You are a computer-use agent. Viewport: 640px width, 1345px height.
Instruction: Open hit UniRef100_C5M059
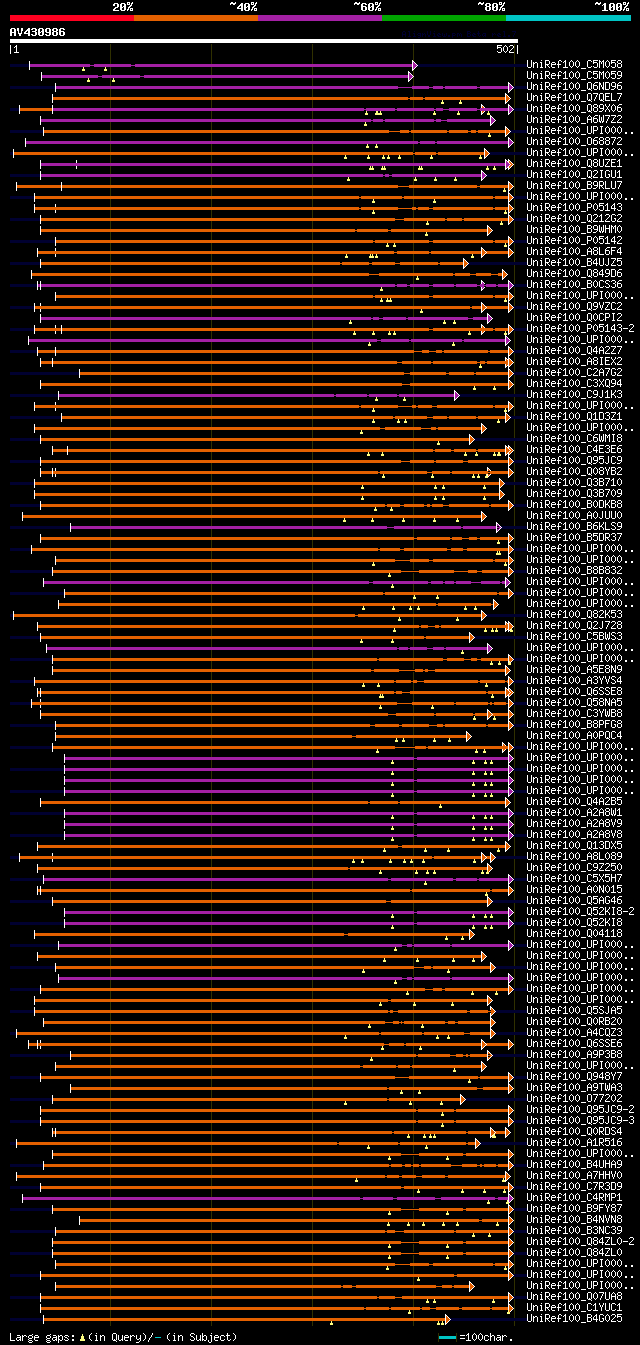click(x=574, y=75)
